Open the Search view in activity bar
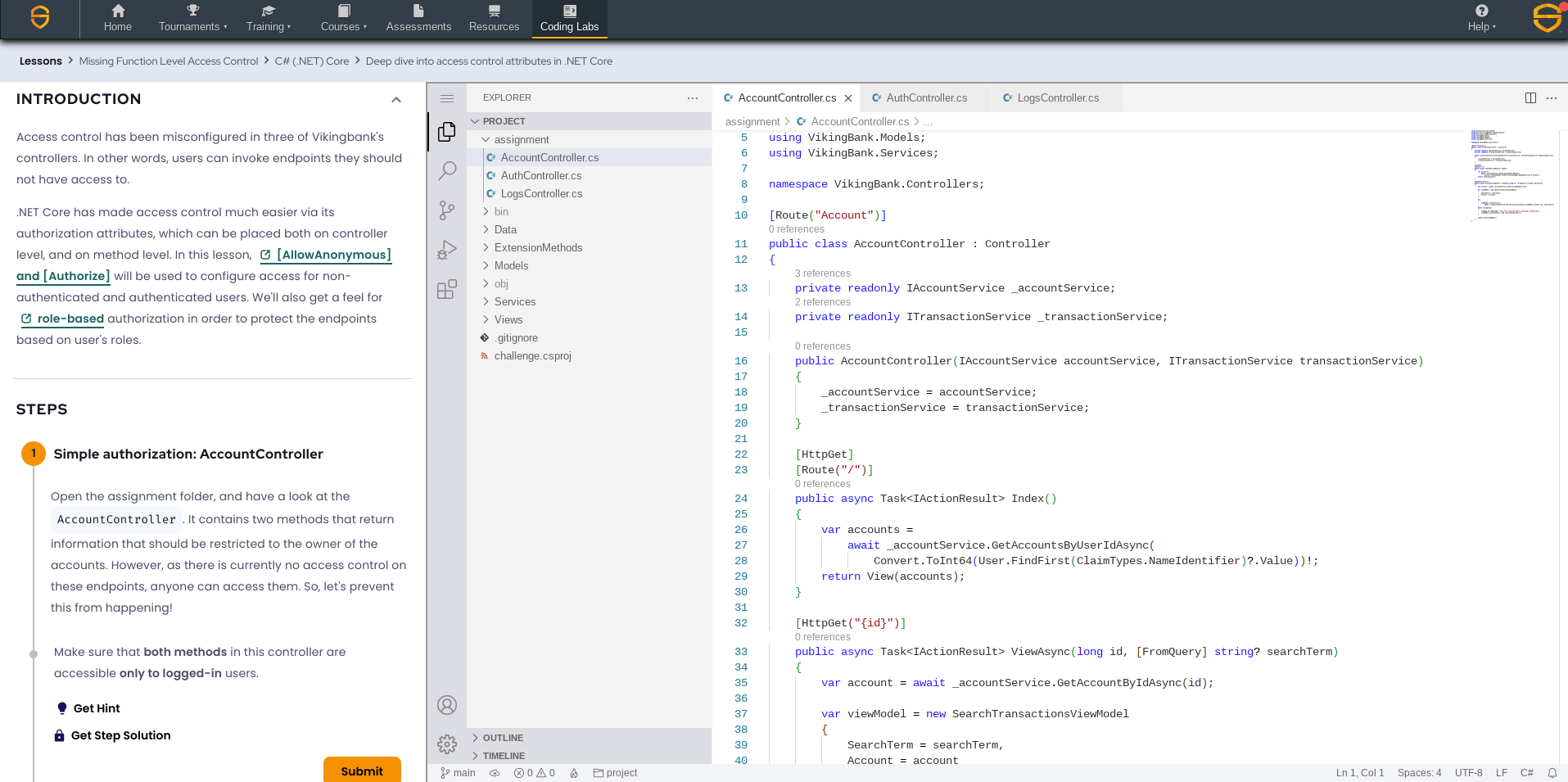 (447, 171)
